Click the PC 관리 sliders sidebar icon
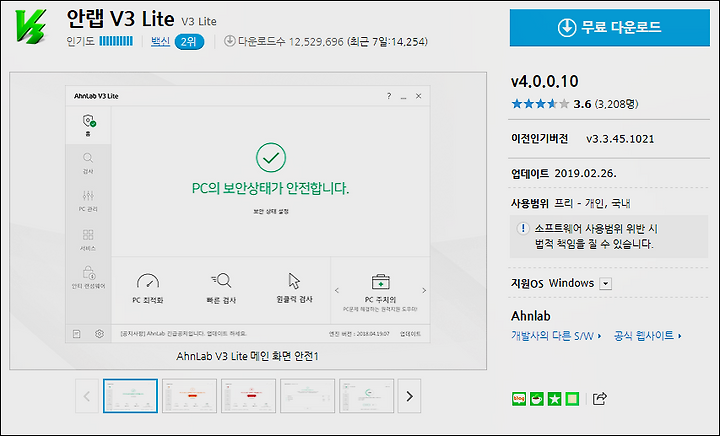The image size is (720, 436). coord(88,196)
